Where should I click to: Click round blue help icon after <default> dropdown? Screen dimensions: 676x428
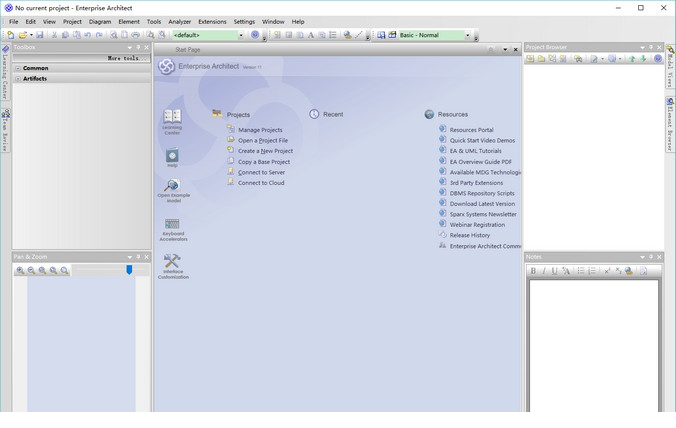255,35
